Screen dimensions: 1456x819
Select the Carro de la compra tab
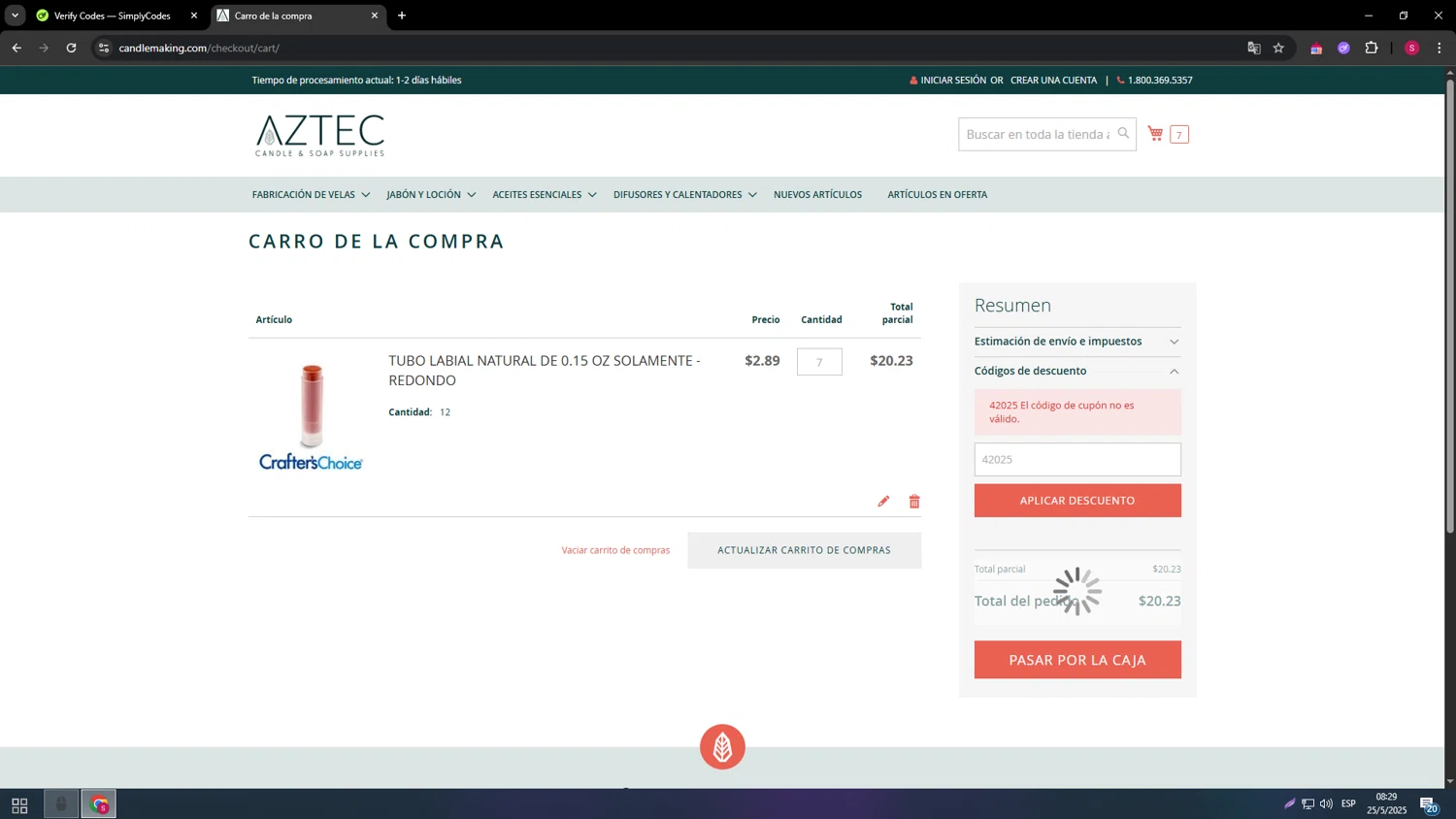coord(298,16)
